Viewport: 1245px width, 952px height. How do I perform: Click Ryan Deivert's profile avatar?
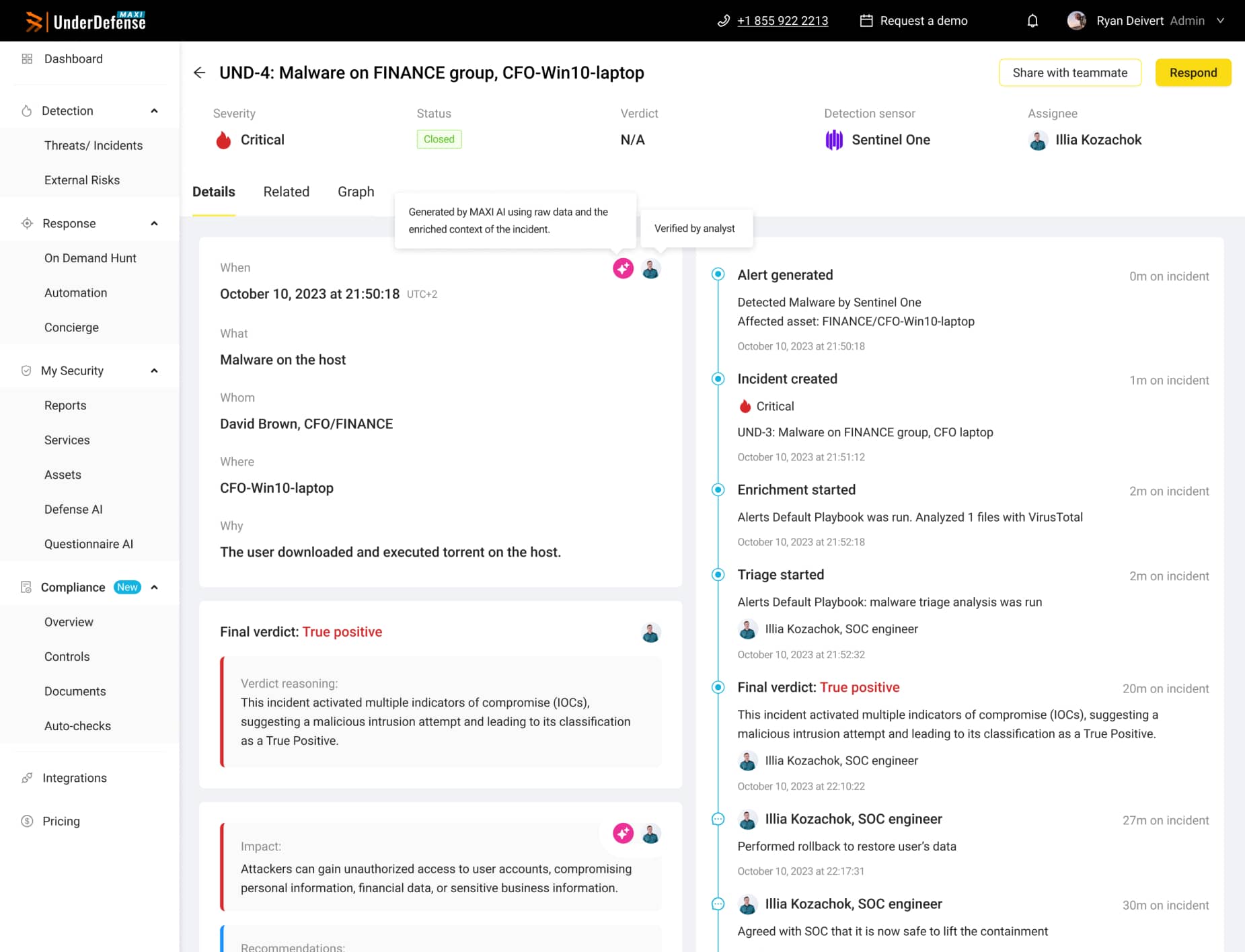click(1076, 20)
